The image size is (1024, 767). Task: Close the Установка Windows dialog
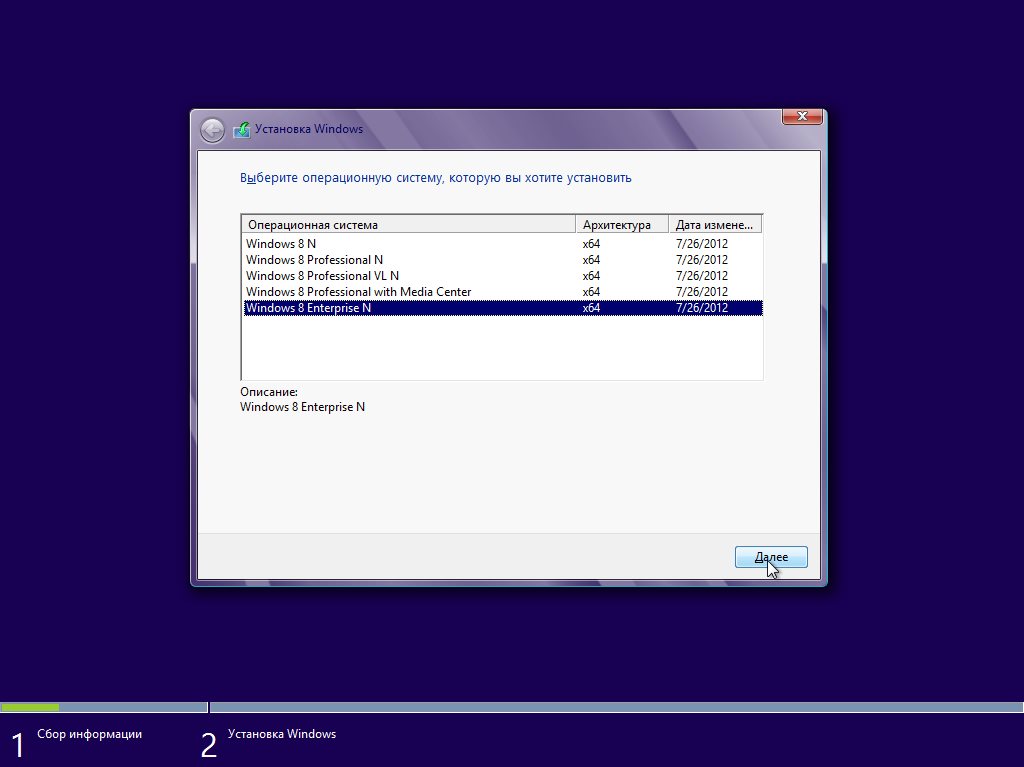click(802, 116)
